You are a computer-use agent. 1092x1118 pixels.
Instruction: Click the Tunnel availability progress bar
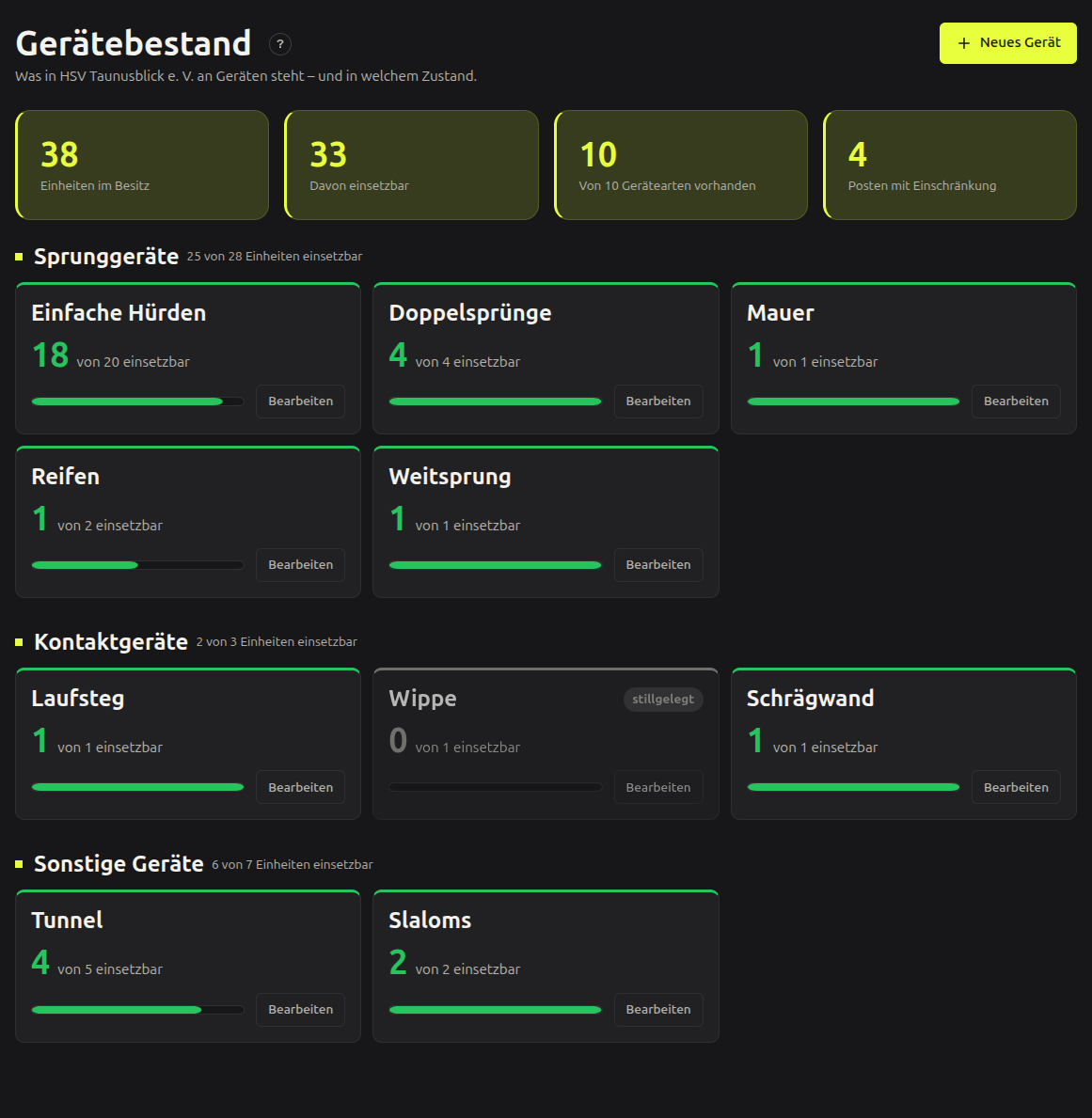[137, 1010]
